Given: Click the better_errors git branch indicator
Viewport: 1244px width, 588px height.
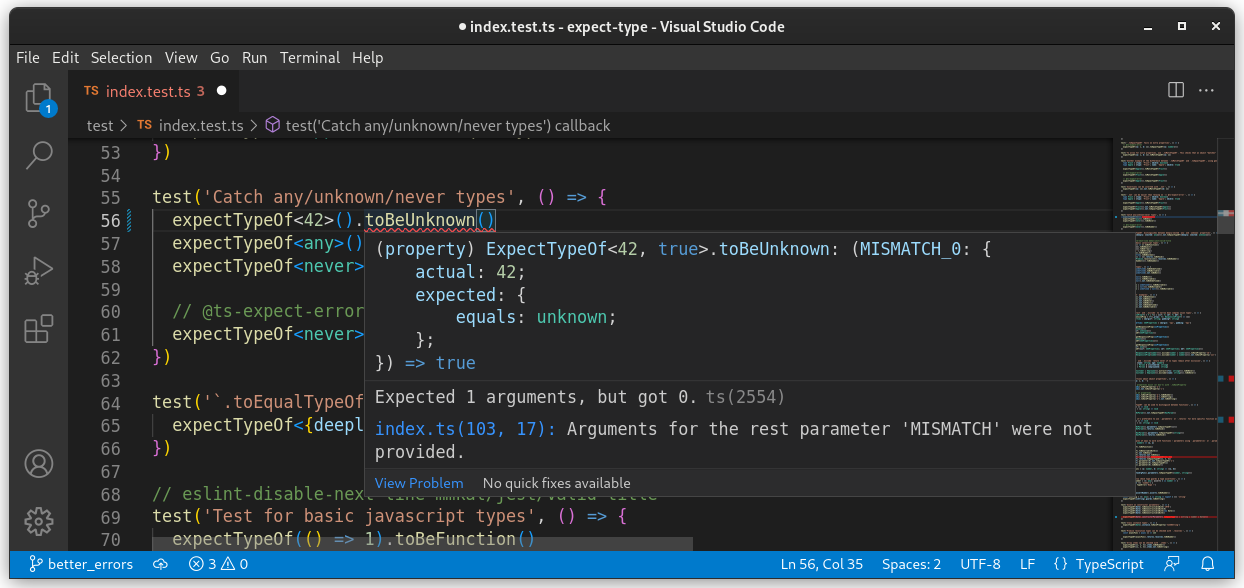Looking at the screenshot, I should (x=81, y=564).
